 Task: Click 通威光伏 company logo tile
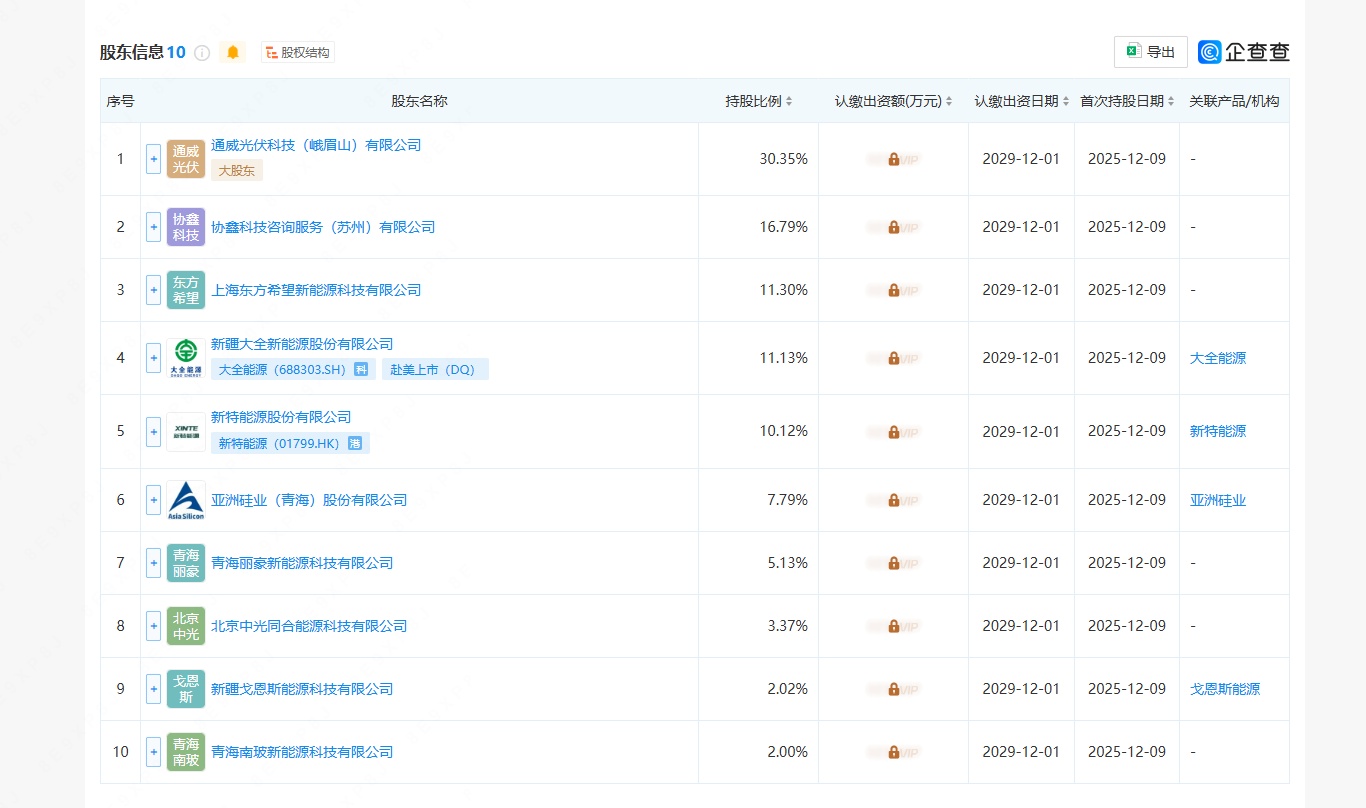pyautogui.click(x=186, y=159)
